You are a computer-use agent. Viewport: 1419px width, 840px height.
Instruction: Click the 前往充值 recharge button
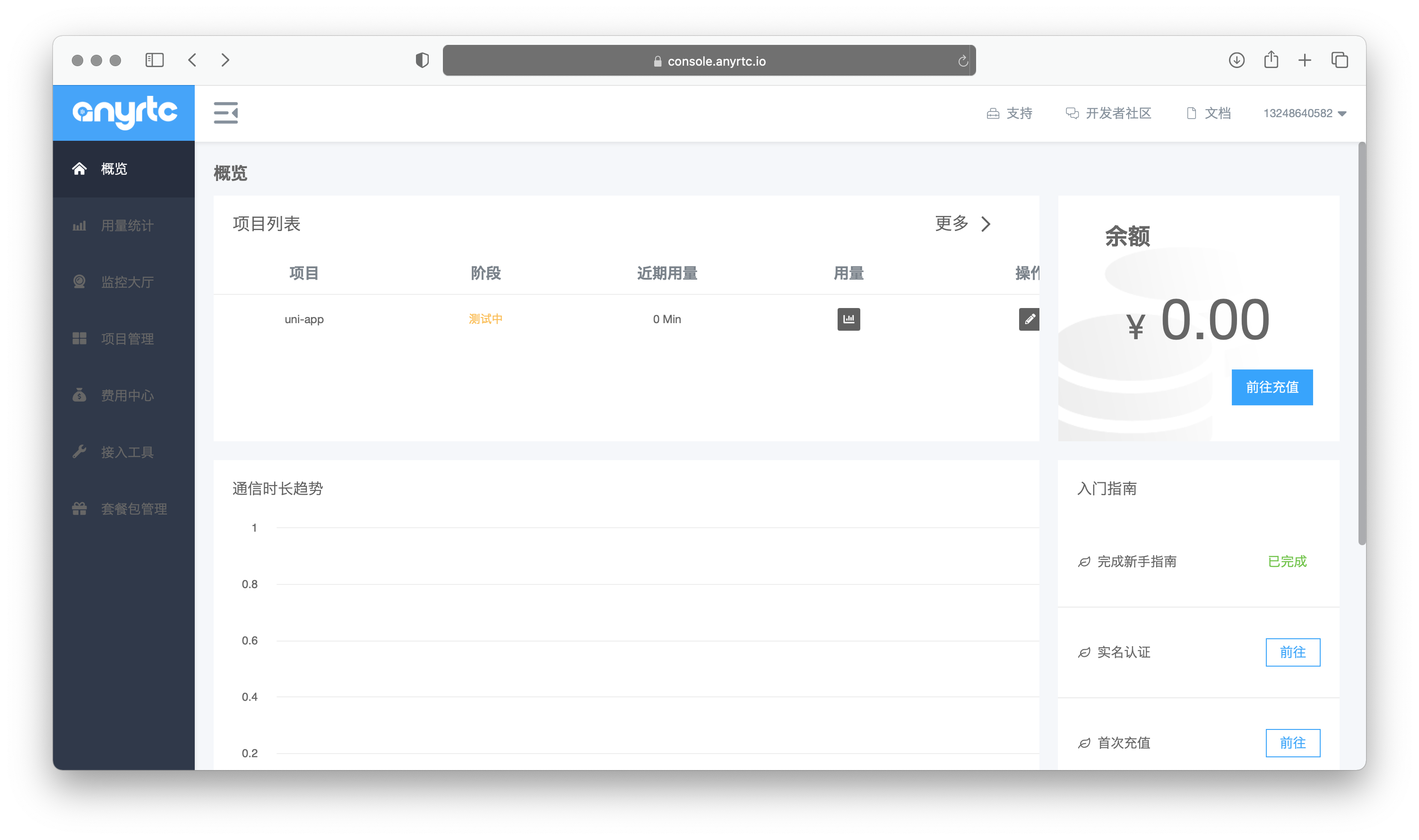click(x=1272, y=387)
